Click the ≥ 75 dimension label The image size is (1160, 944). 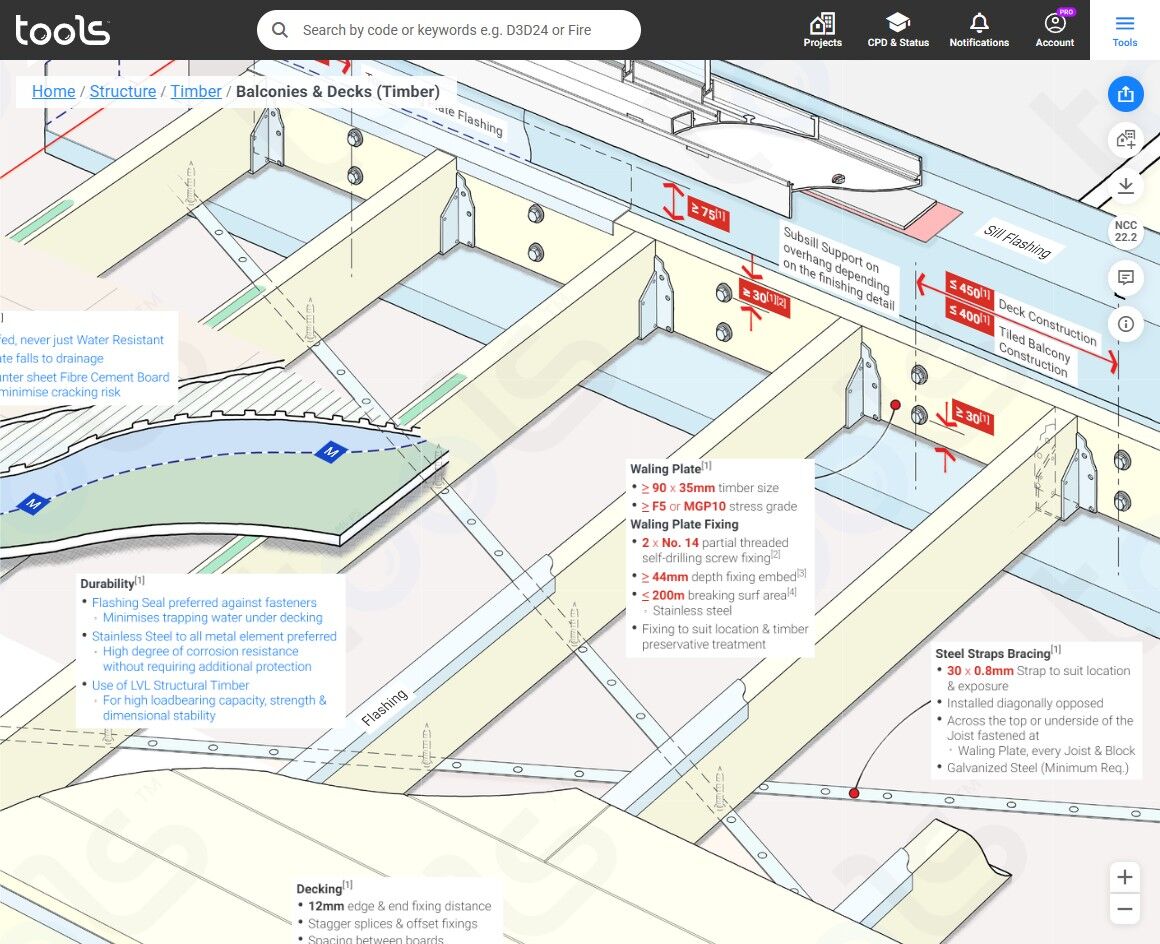709,214
